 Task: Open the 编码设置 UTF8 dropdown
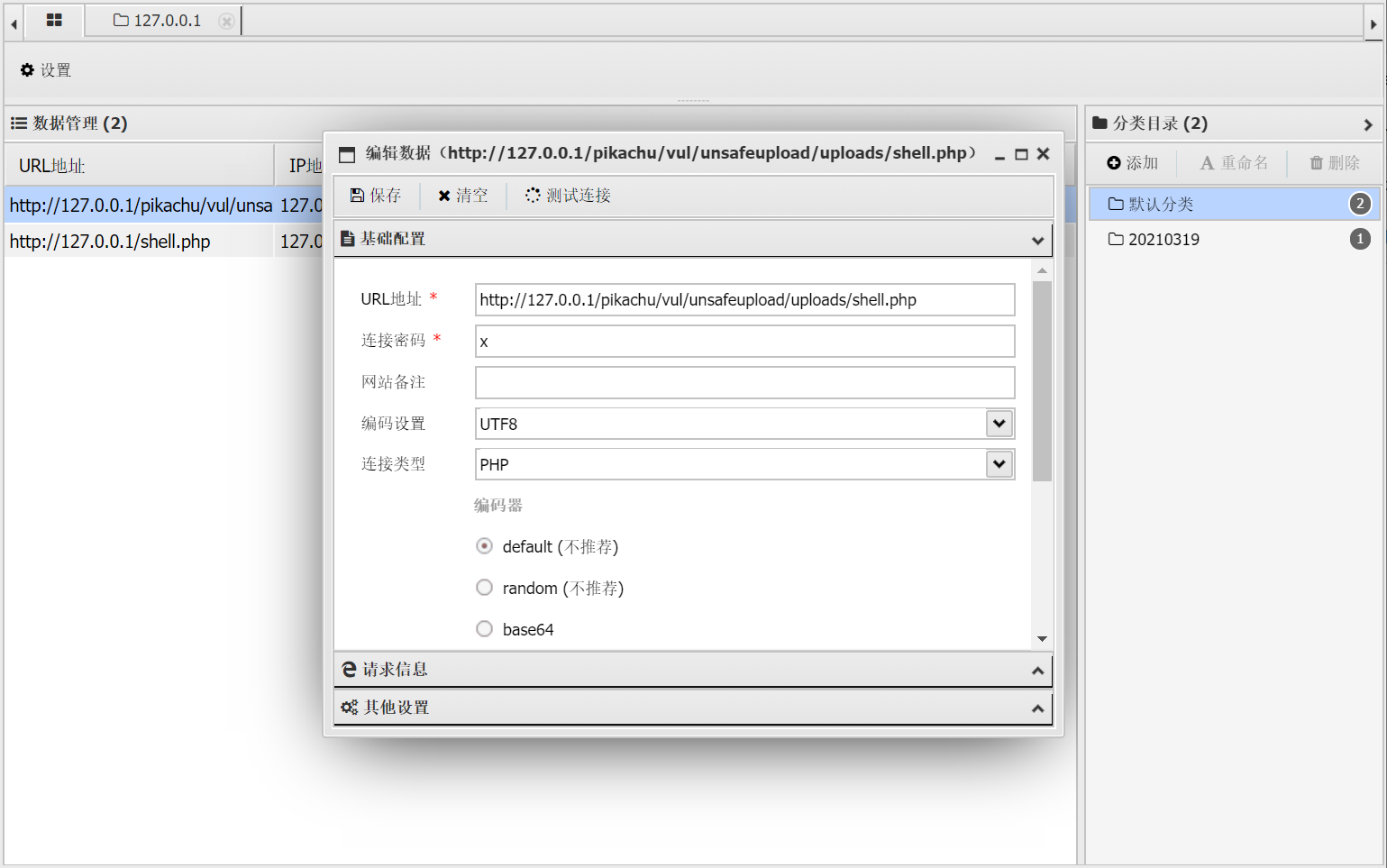(x=999, y=424)
